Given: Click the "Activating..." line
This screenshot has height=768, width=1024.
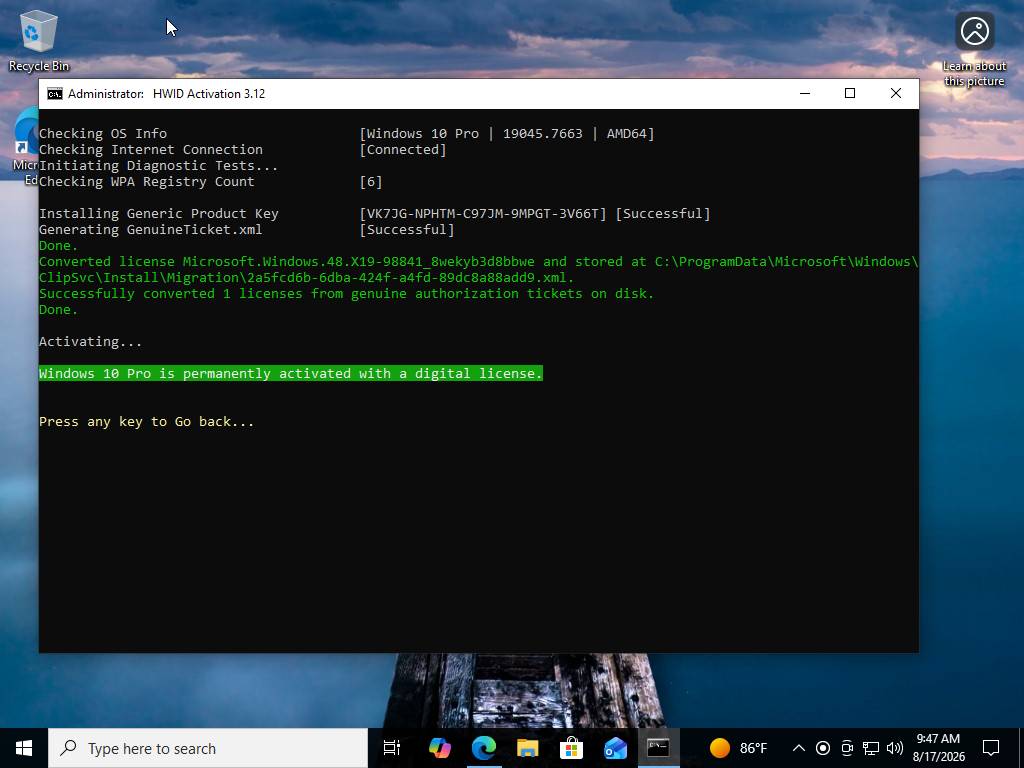Looking at the screenshot, I should (x=90, y=342).
